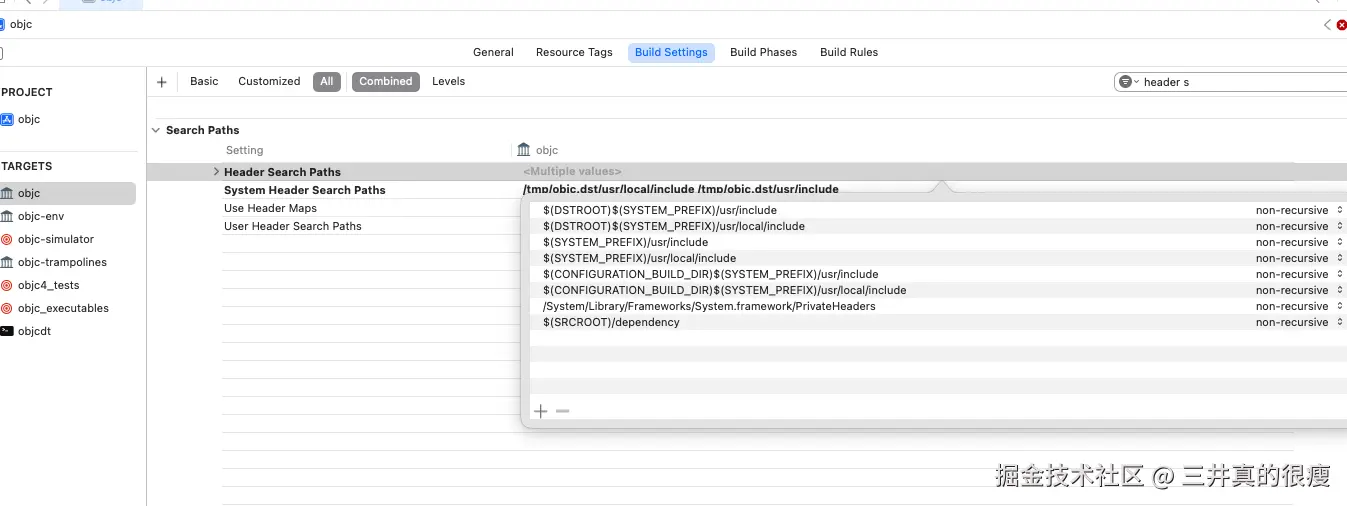Screen dimensions: 1347x506
Task: Select objc-trampolines target icon
Action: click(x=7, y=262)
